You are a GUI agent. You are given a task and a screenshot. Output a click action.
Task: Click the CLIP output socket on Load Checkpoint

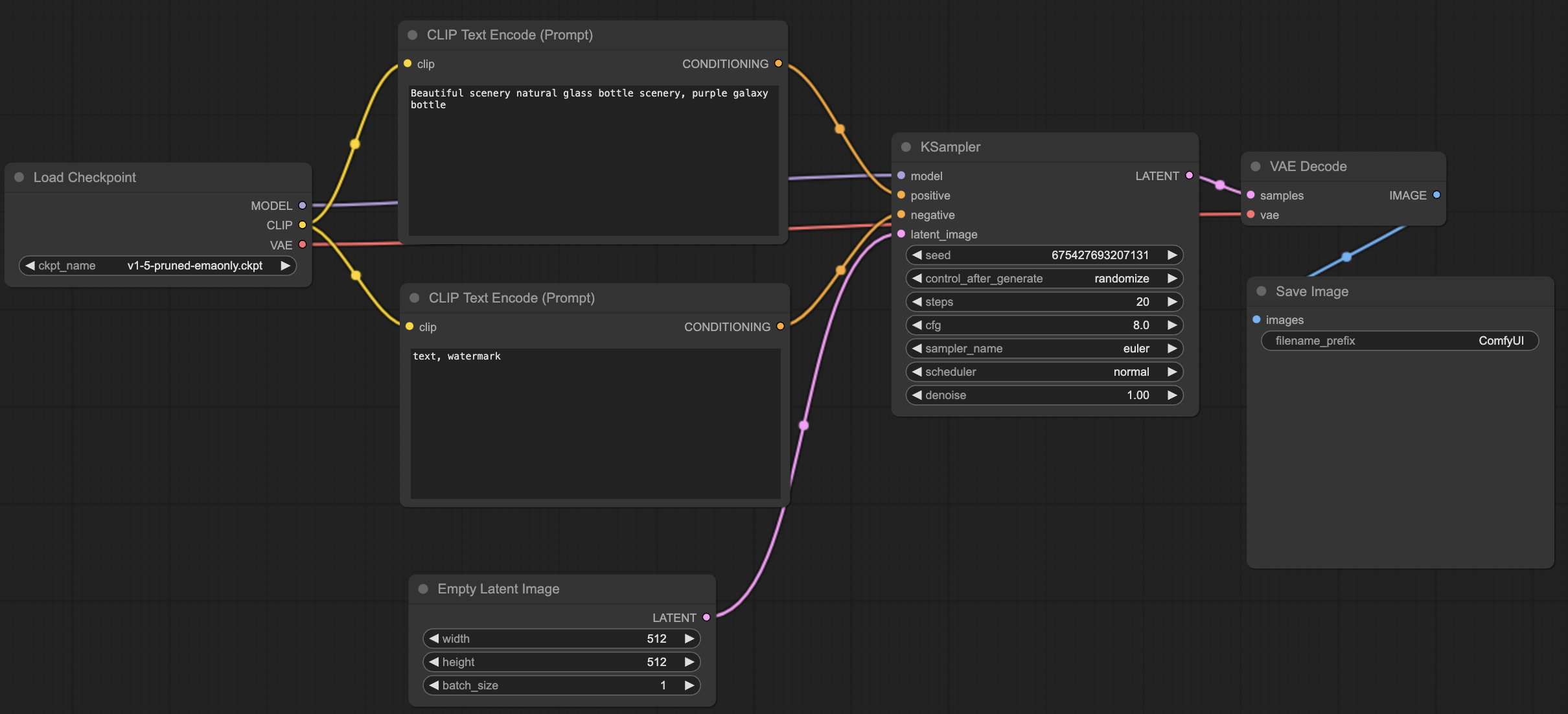point(302,225)
